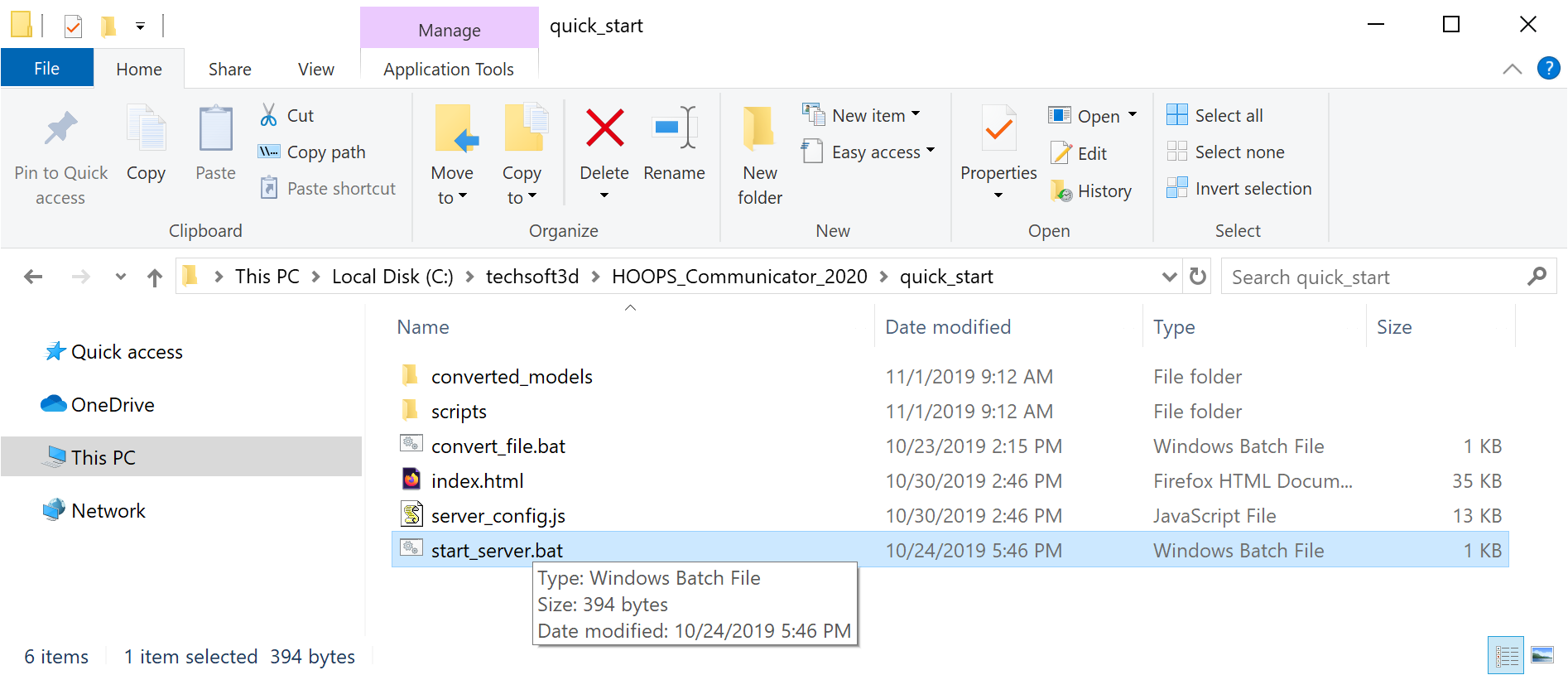Invert the current file selection
This screenshot has height=675, width=1568.
(x=1239, y=188)
